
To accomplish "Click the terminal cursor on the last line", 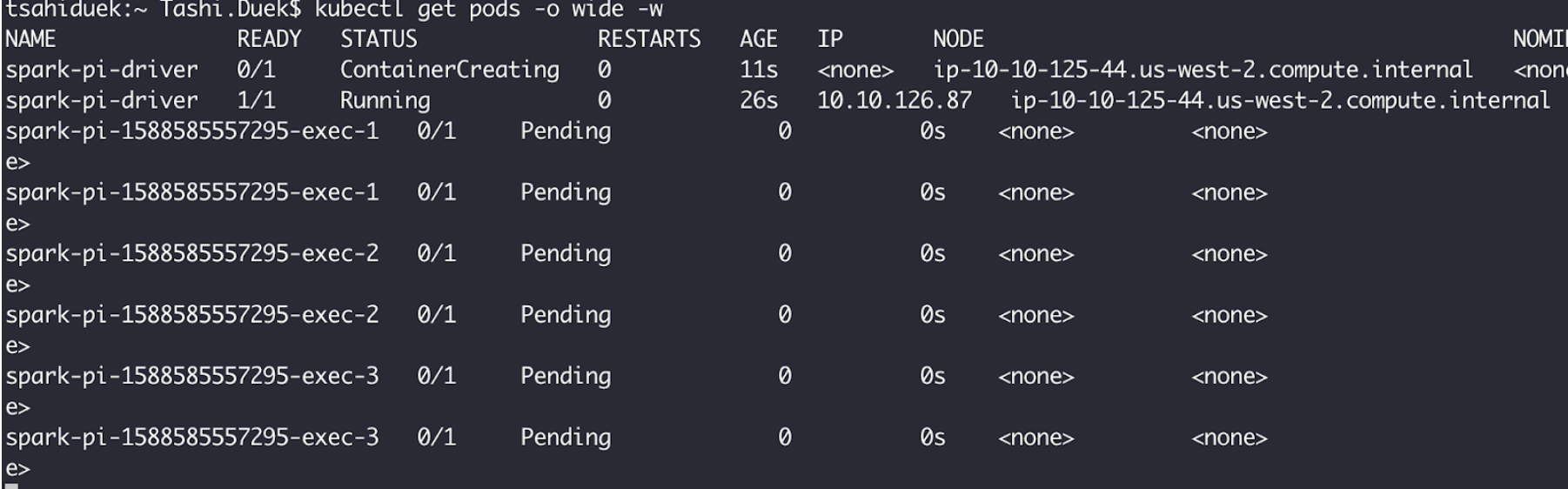I will coord(11,486).
